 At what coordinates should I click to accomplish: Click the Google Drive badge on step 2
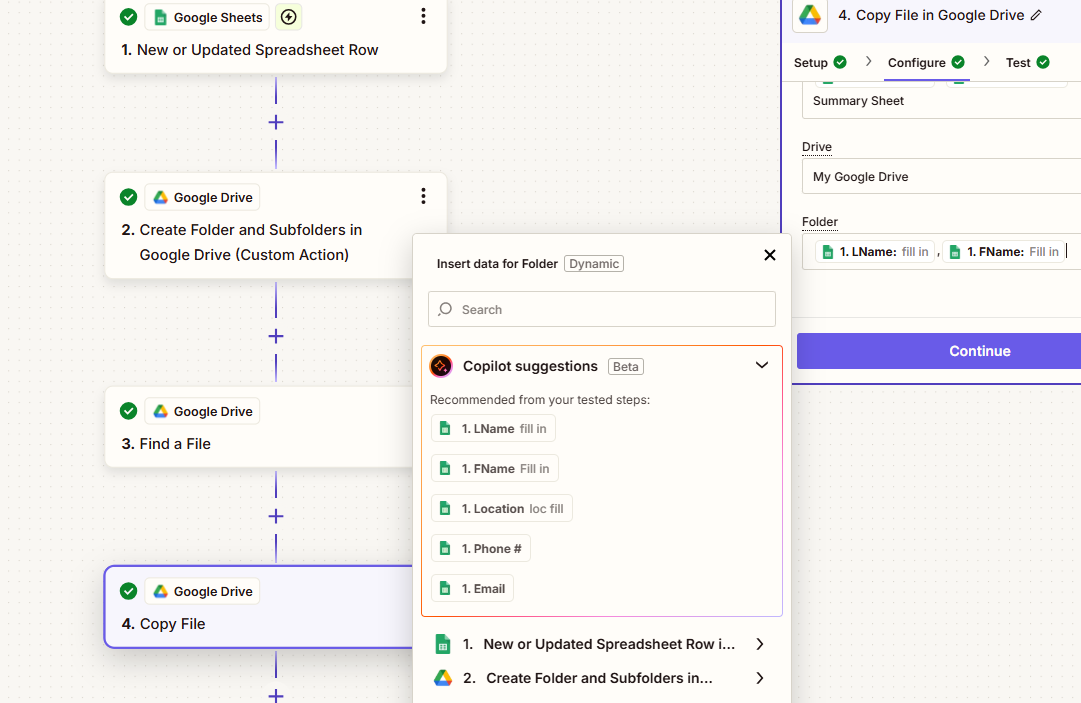click(202, 197)
